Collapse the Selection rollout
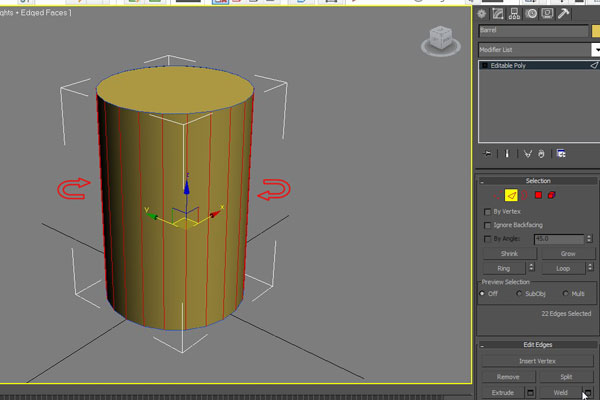This screenshot has height=400, width=600. pyautogui.click(x=538, y=181)
